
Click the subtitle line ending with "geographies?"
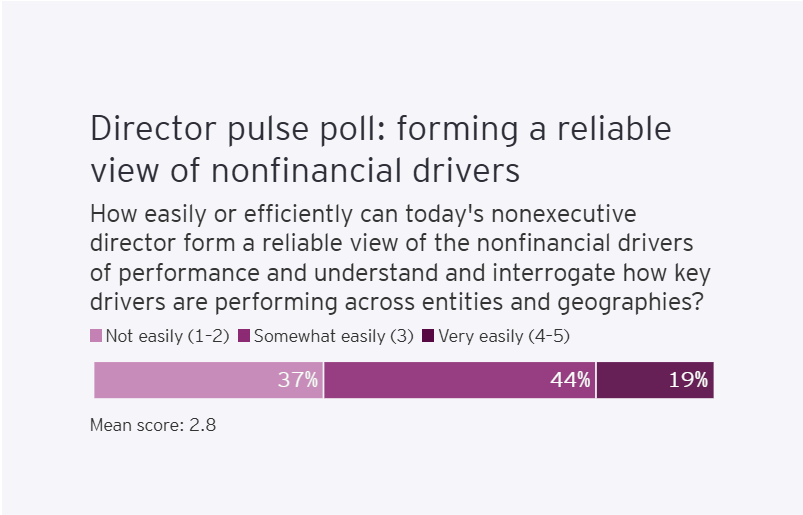[398, 302]
